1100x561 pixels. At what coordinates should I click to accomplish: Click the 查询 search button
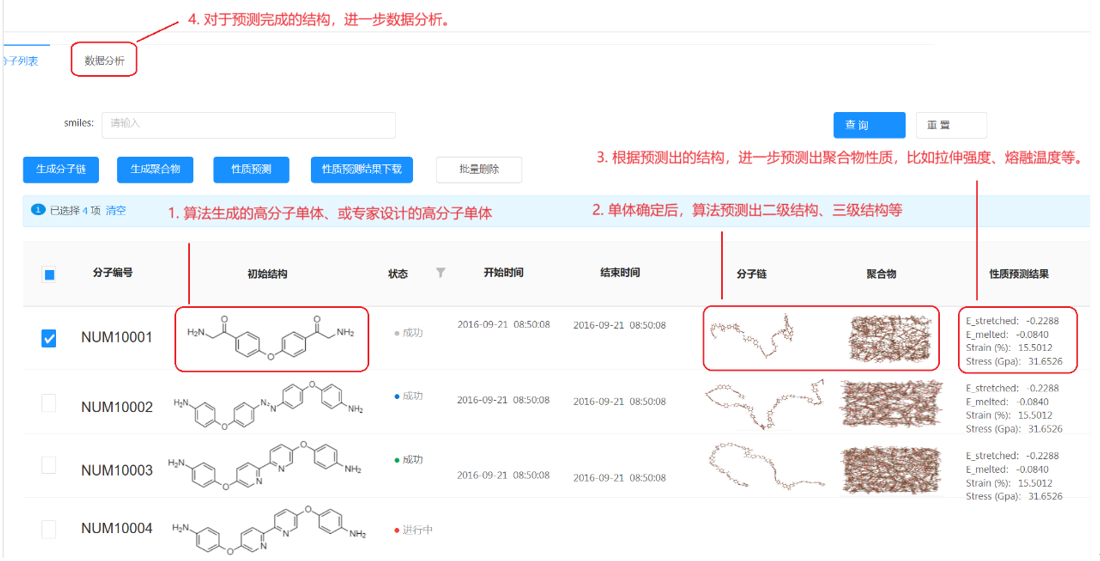click(x=869, y=125)
